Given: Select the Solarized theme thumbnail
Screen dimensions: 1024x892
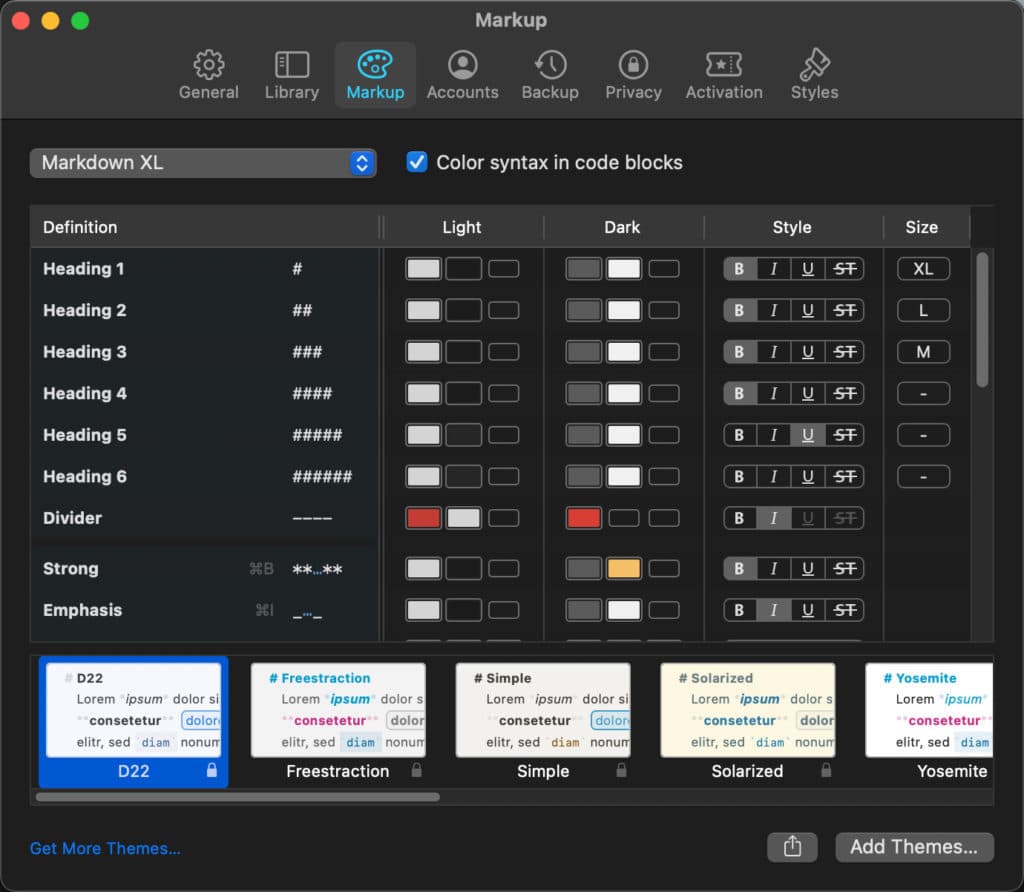Looking at the screenshot, I should (747, 710).
